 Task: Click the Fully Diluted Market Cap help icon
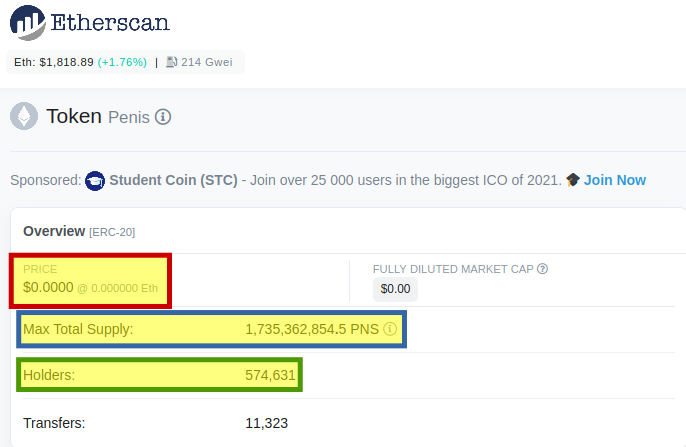click(x=542, y=269)
